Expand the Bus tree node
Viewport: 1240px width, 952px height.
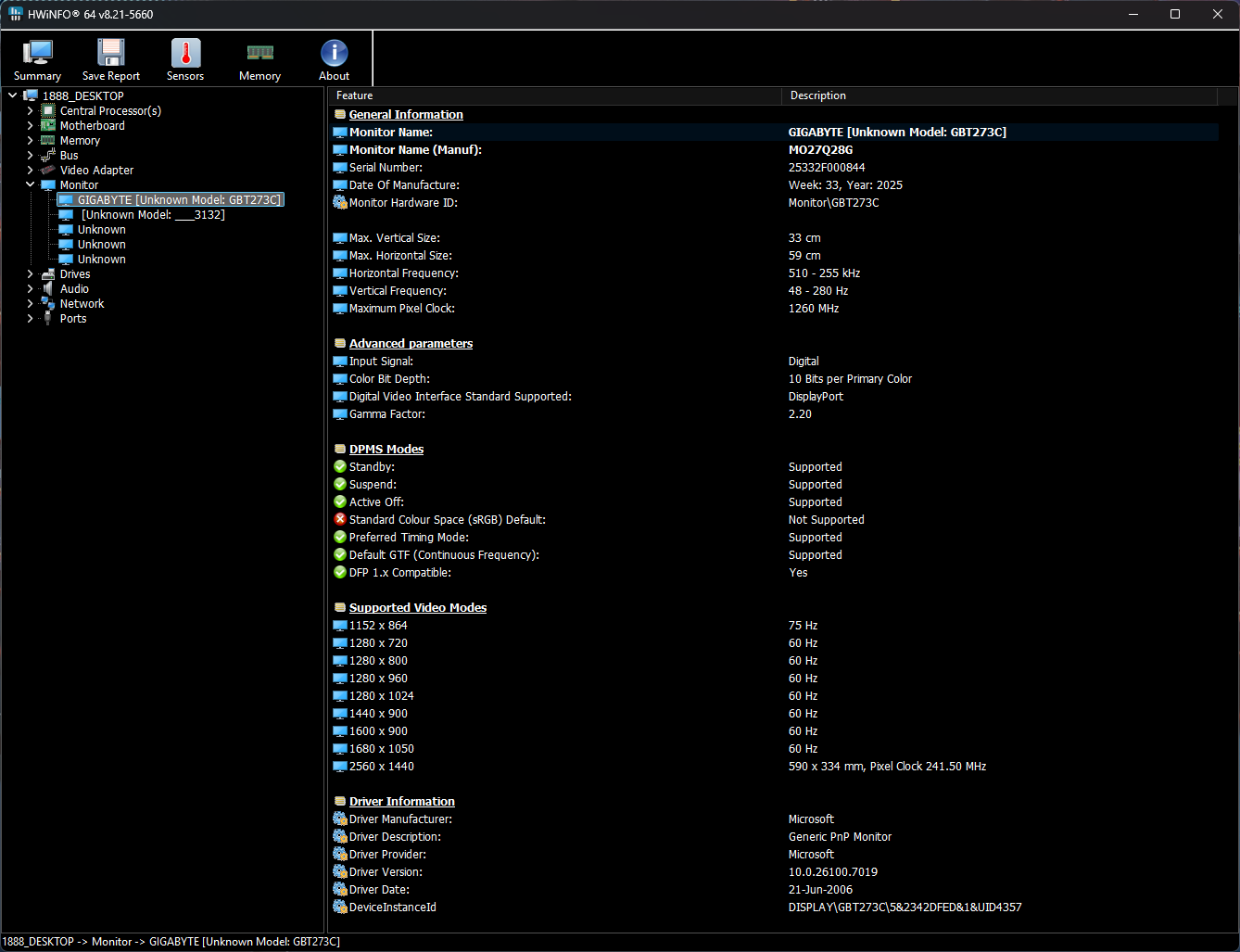[x=30, y=155]
